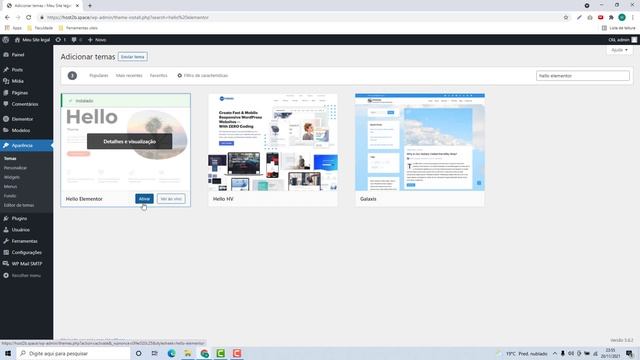The height and width of the screenshot is (360, 640).
Task: Open the Faculdade bookmarks folder
Action: (40, 28)
